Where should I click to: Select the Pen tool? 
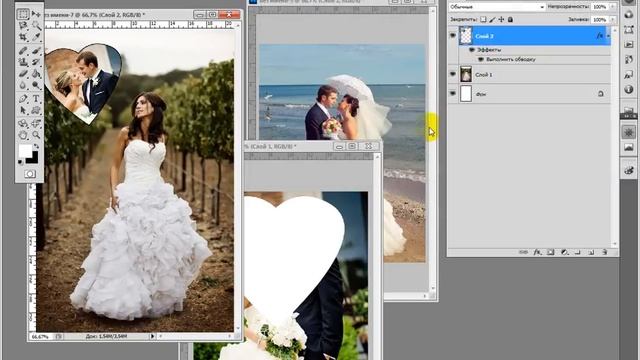23,98
